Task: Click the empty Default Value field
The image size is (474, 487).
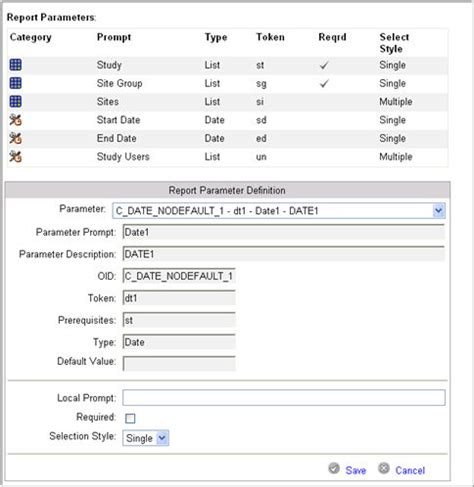Action: pyautogui.click(x=179, y=363)
